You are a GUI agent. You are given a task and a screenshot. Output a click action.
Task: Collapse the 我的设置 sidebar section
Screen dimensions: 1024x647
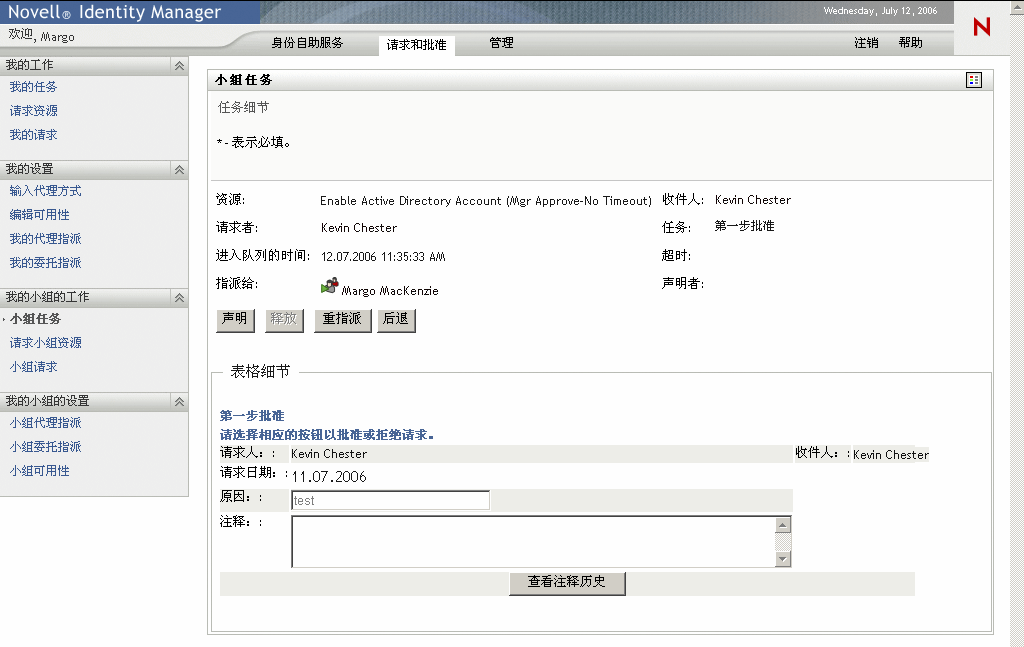tap(179, 169)
